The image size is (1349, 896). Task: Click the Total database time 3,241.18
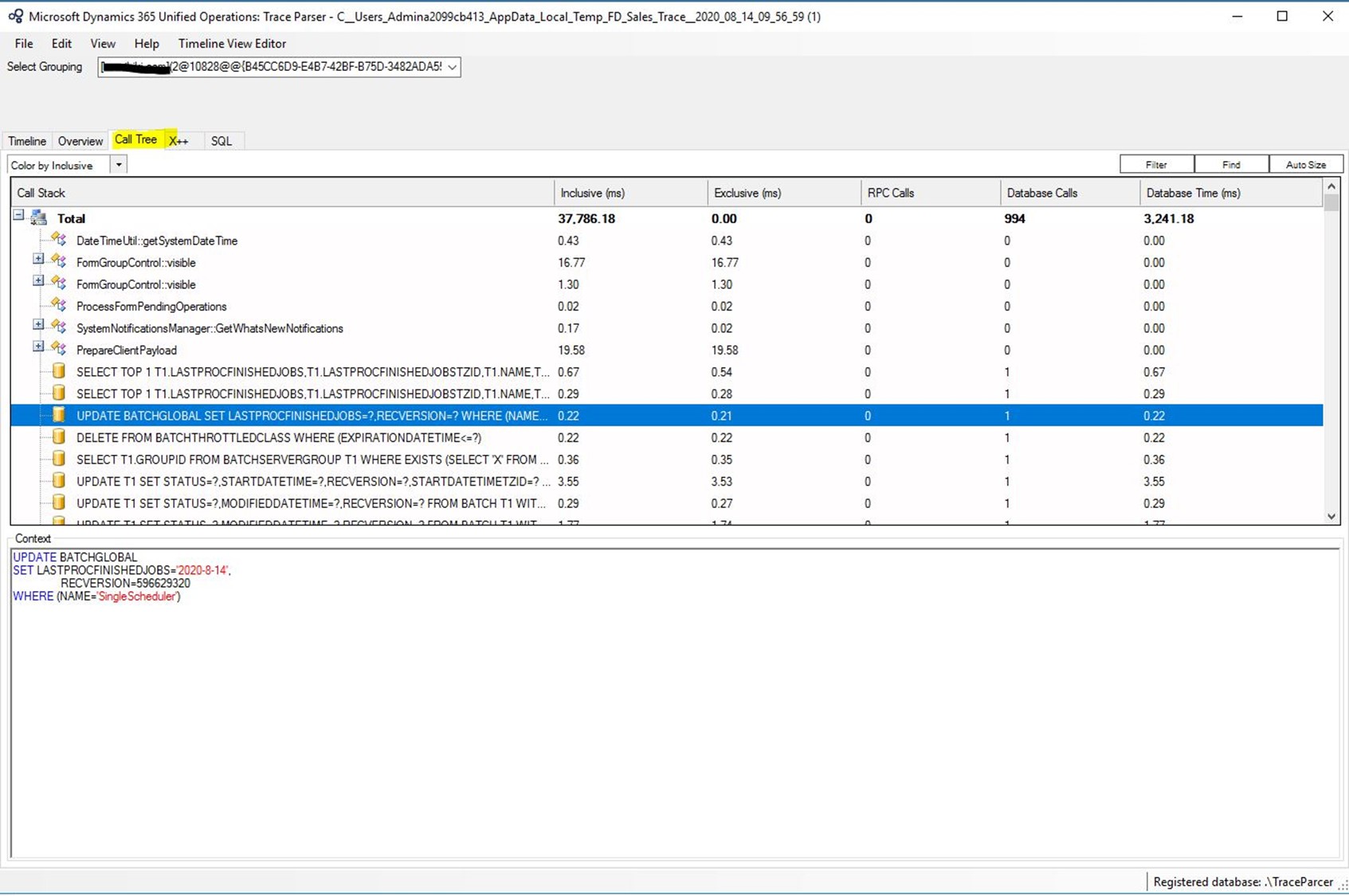(x=1169, y=218)
